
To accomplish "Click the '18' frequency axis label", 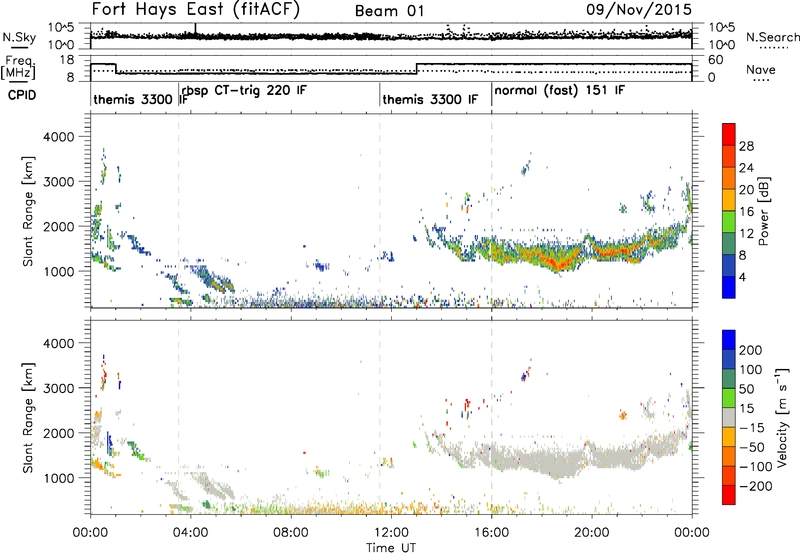I will coord(67,60).
